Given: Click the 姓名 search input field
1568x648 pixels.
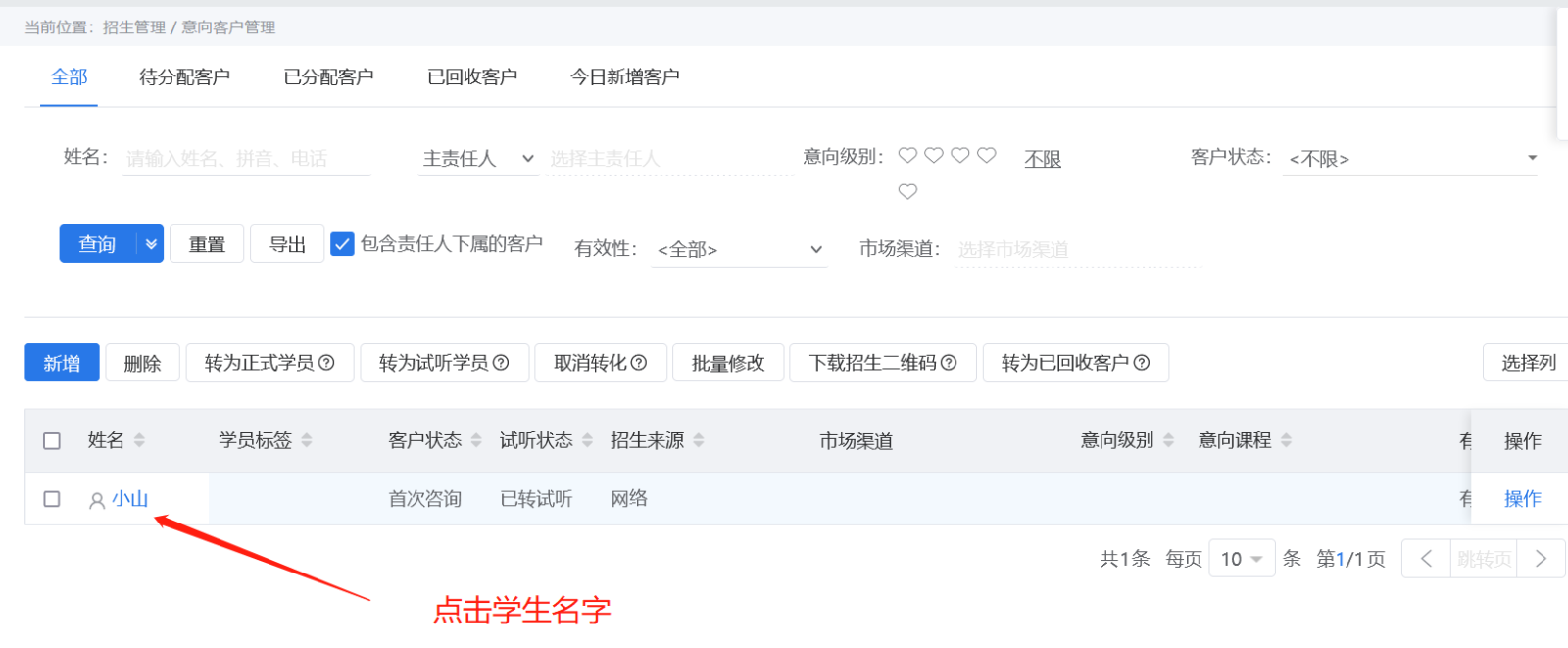Looking at the screenshot, I should pos(247,159).
